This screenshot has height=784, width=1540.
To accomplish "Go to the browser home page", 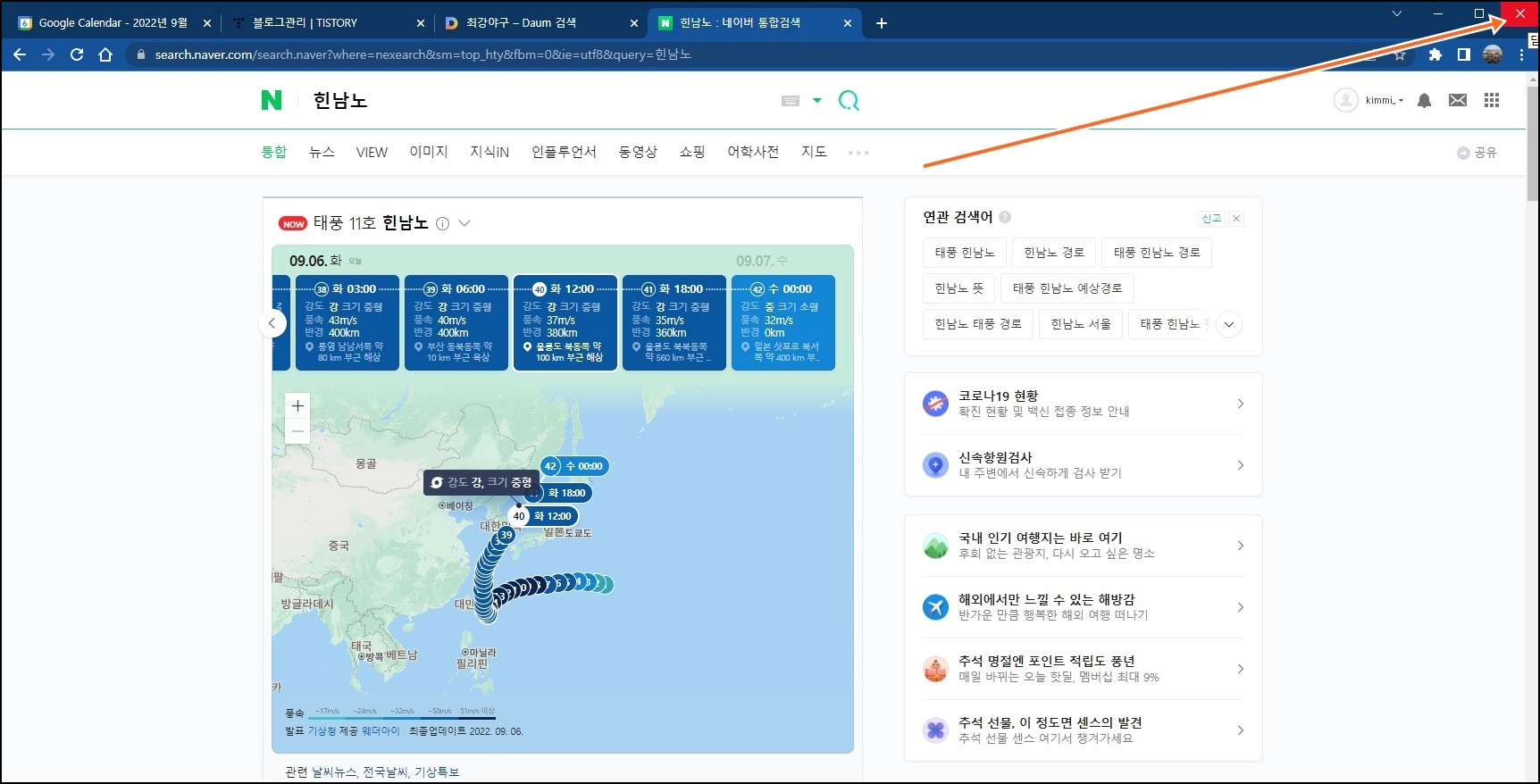I will 105,54.
